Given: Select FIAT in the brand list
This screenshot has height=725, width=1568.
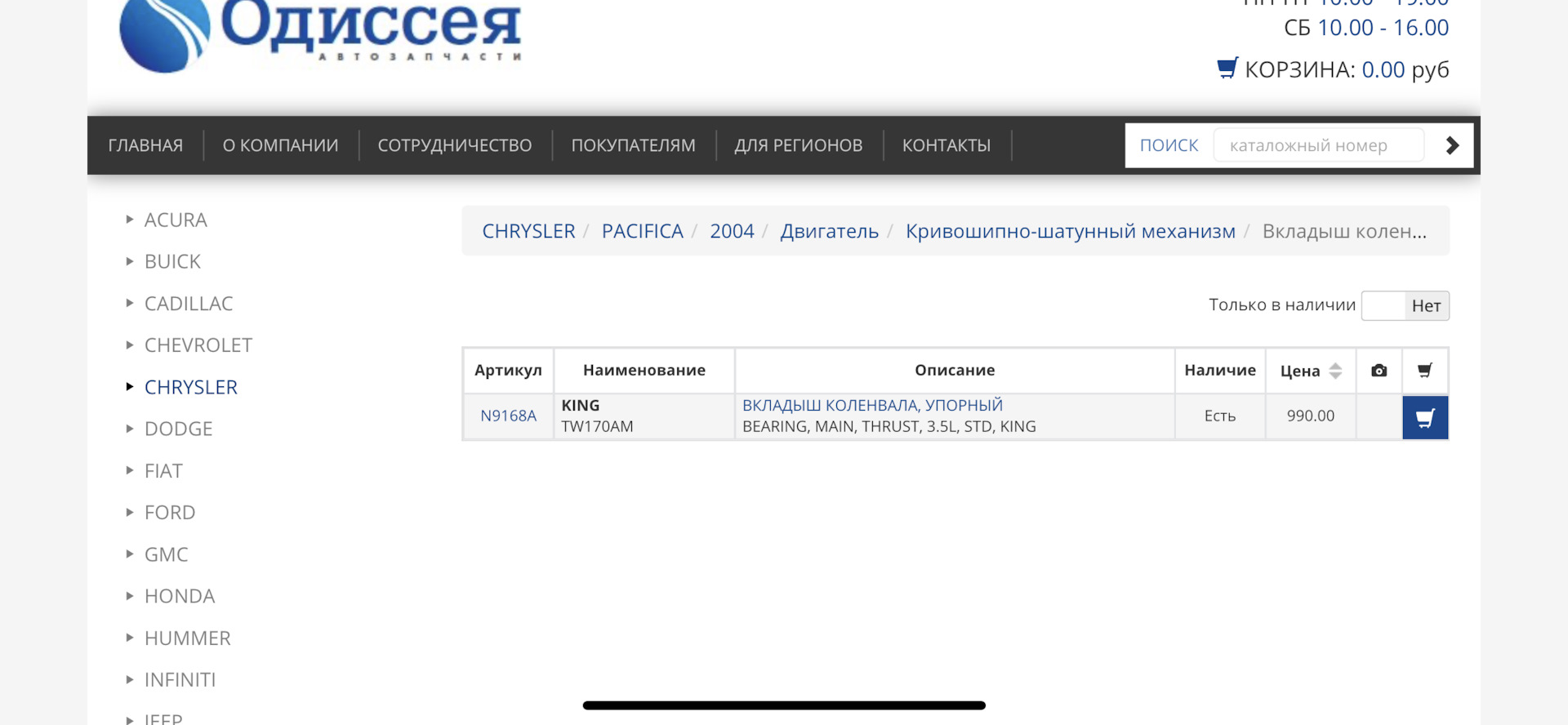Looking at the screenshot, I should tap(163, 470).
